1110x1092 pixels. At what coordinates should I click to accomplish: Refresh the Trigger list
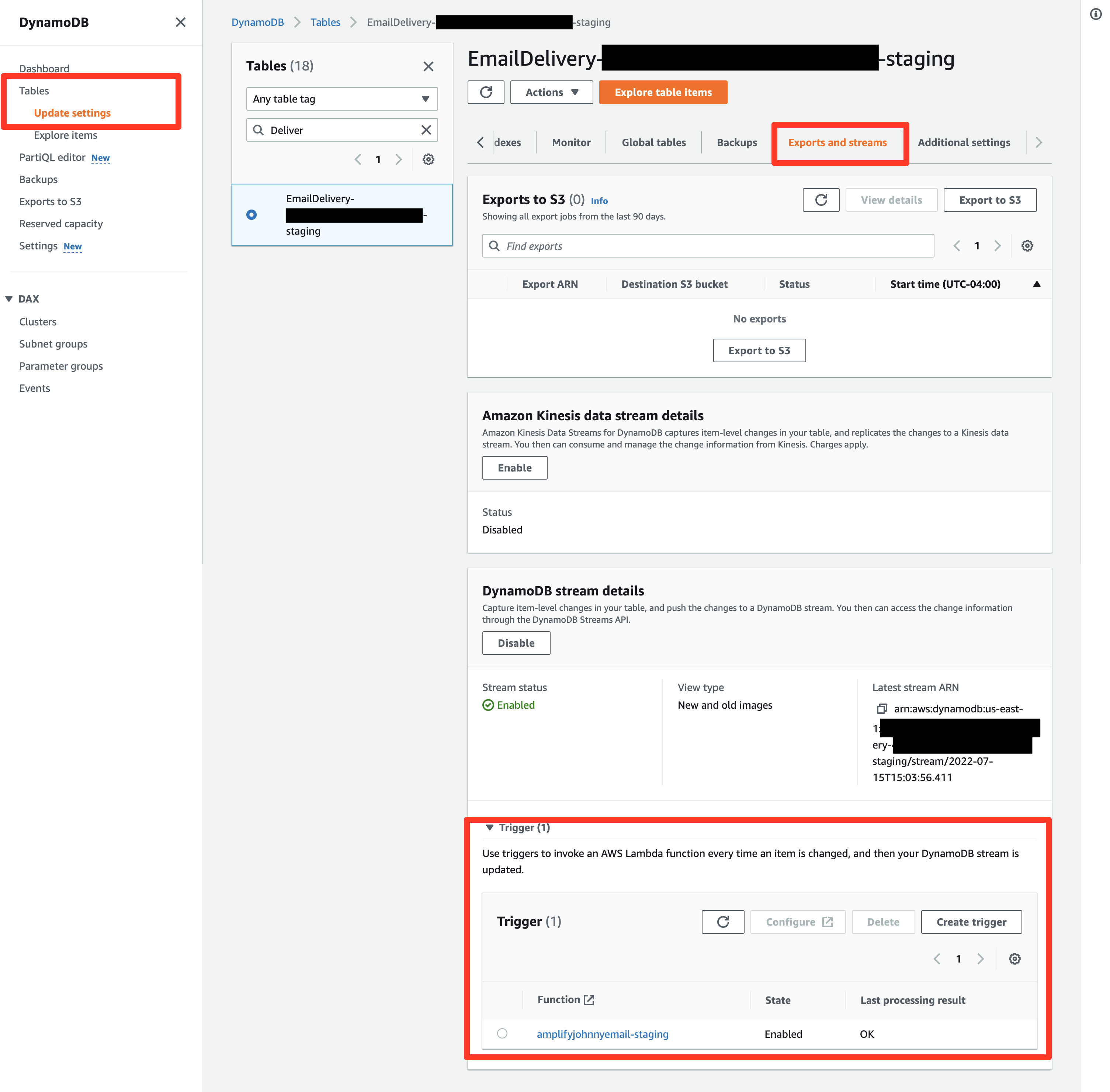click(722, 922)
